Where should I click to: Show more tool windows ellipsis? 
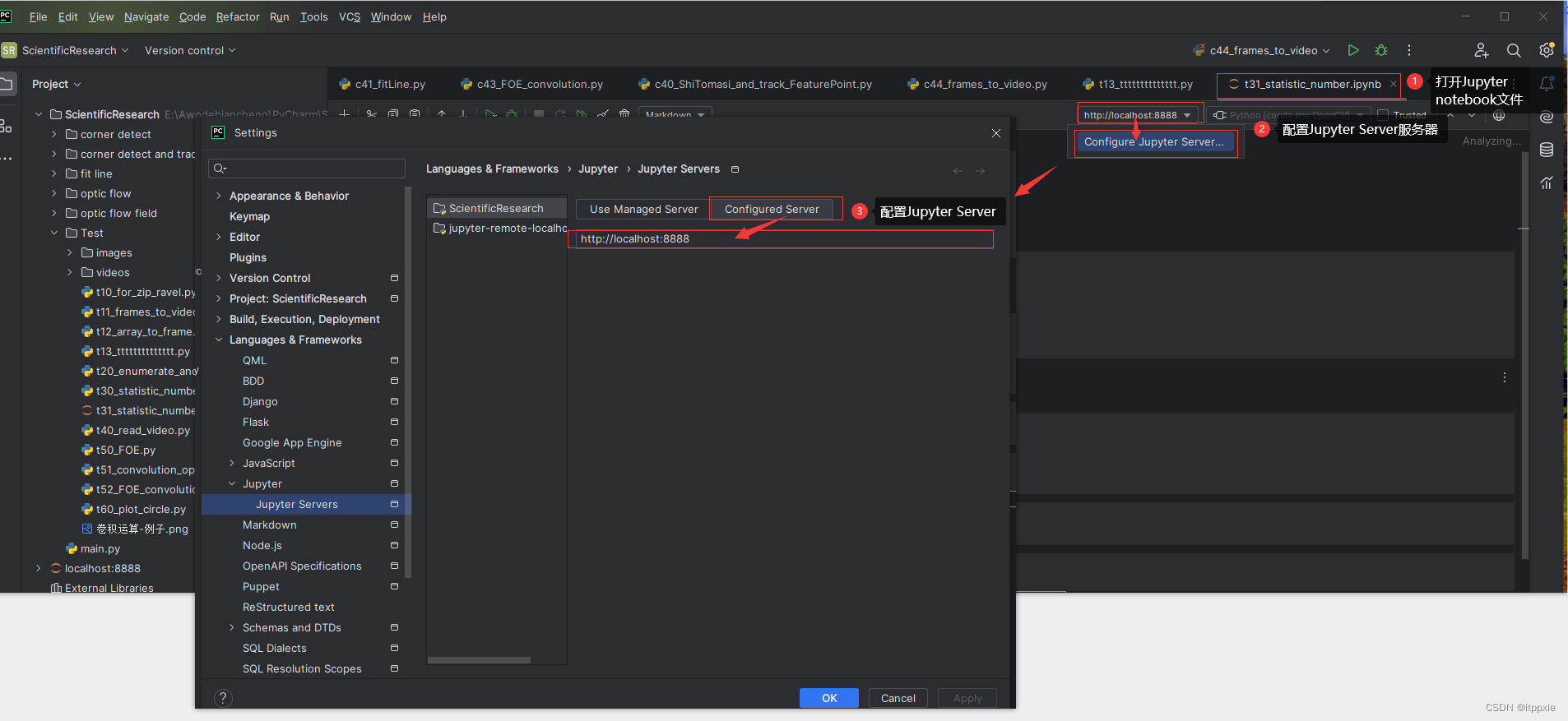coord(7,158)
